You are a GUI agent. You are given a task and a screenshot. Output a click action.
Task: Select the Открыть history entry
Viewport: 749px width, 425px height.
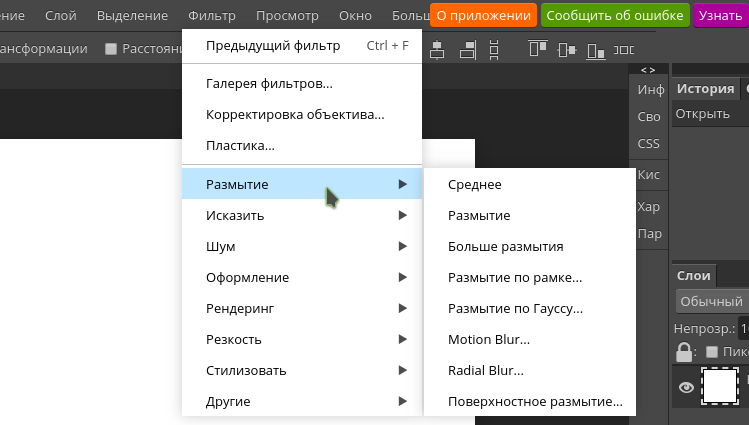[x=710, y=114]
